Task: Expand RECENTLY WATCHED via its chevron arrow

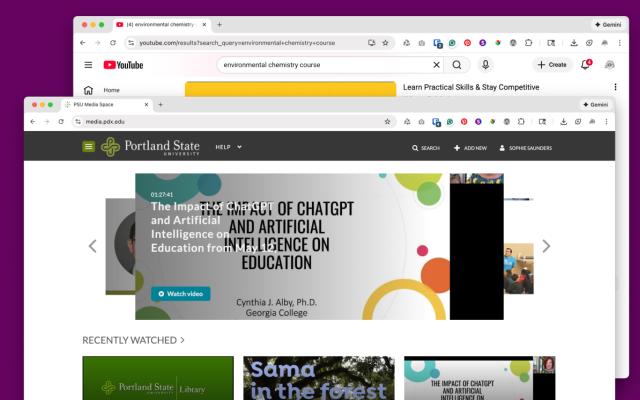Action: pos(182,340)
